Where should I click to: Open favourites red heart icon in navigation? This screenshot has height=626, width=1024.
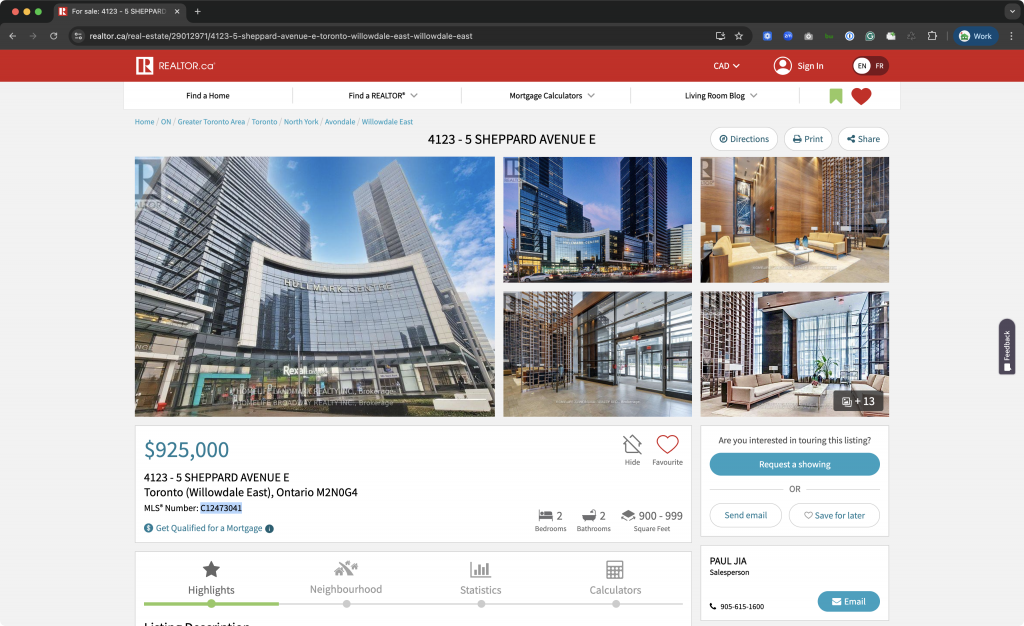tap(861, 96)
